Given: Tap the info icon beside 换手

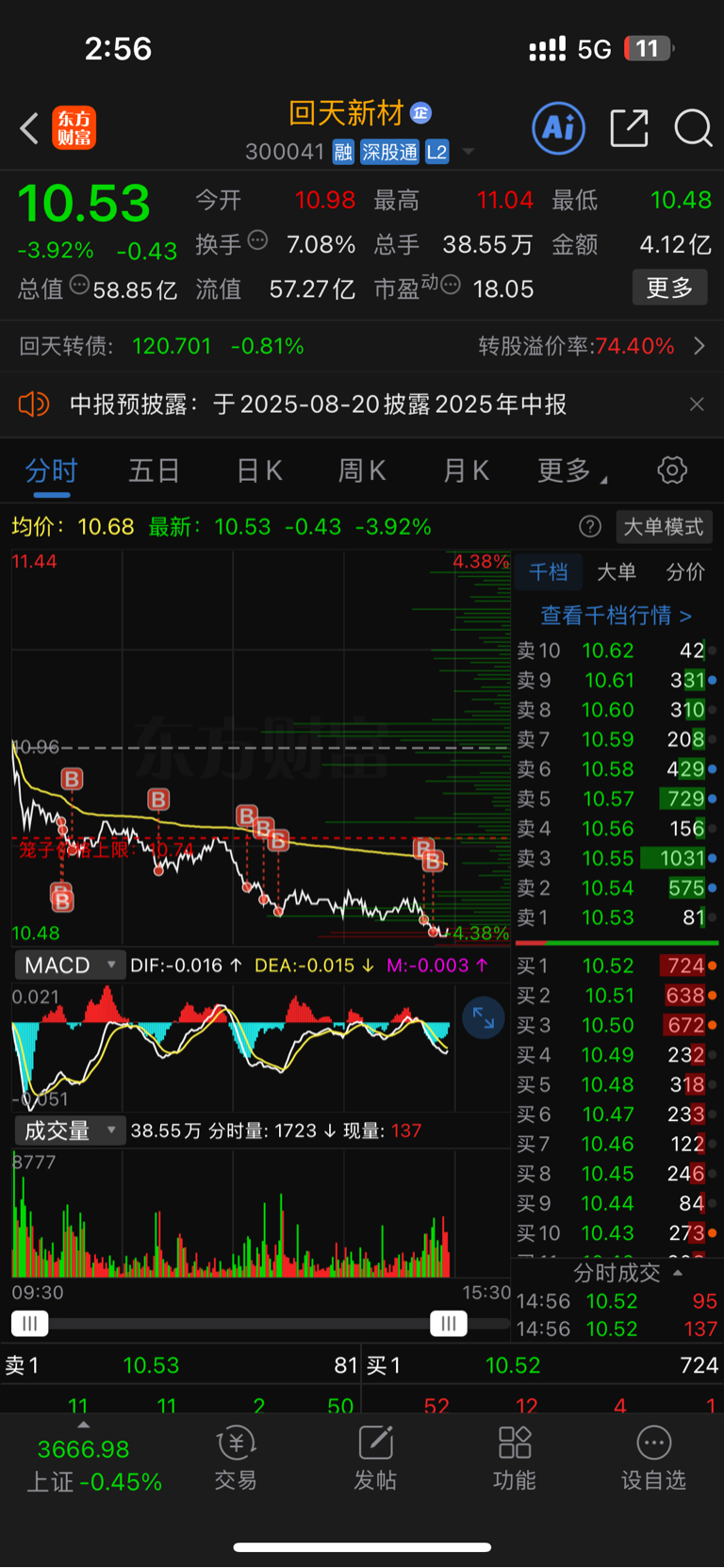Looking at the screenshot, I should [x=257, y=240].
